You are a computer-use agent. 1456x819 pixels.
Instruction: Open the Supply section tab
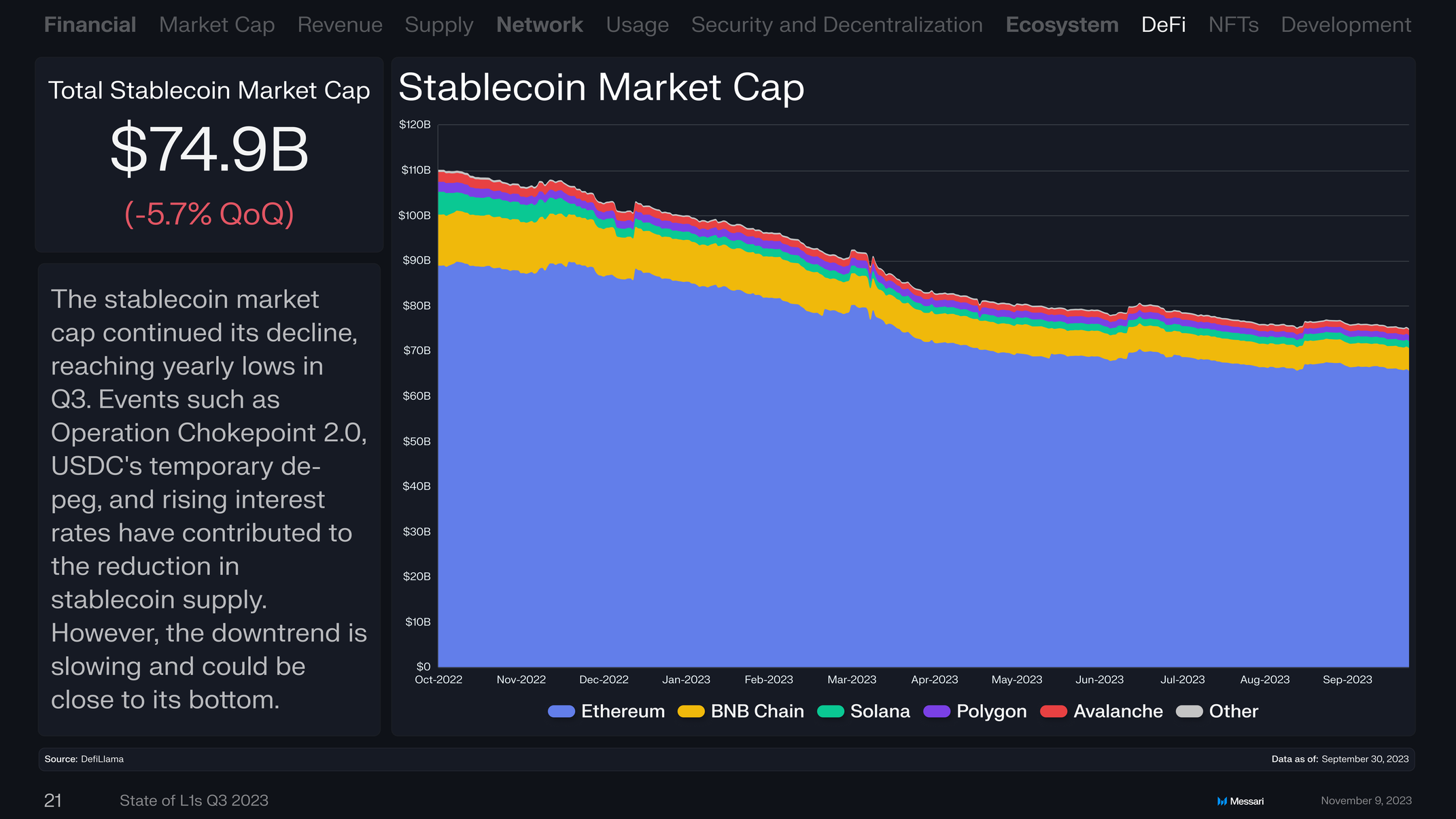point(439,26)
